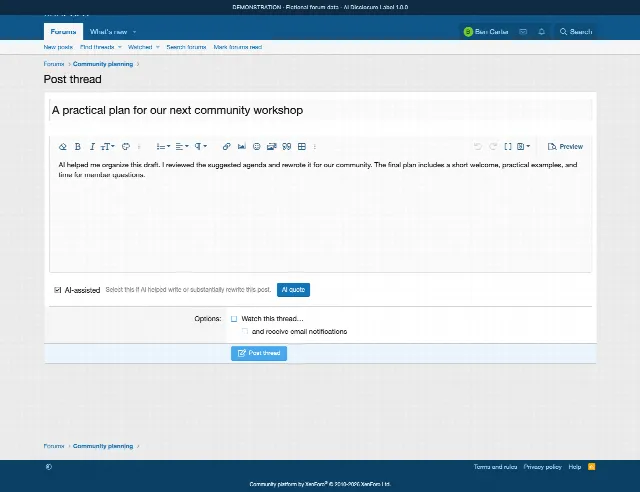Screen dimensions: 640x492
Task: Open the alerts bell icon
Action: (x=542, y=31)
